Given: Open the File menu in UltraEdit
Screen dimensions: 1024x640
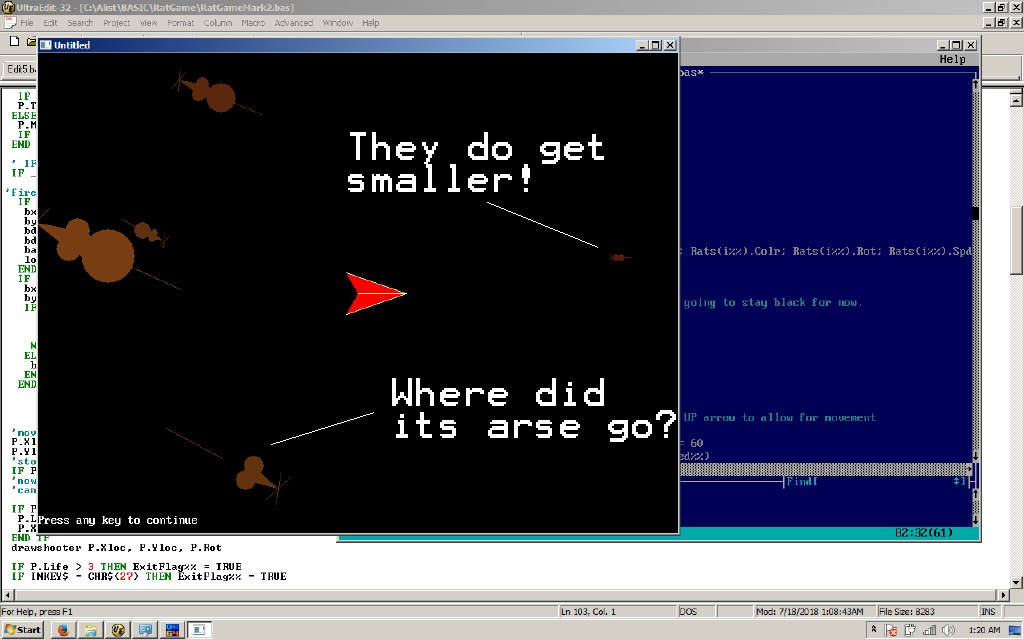Looking at the screenshot, I should coord(27,23).
